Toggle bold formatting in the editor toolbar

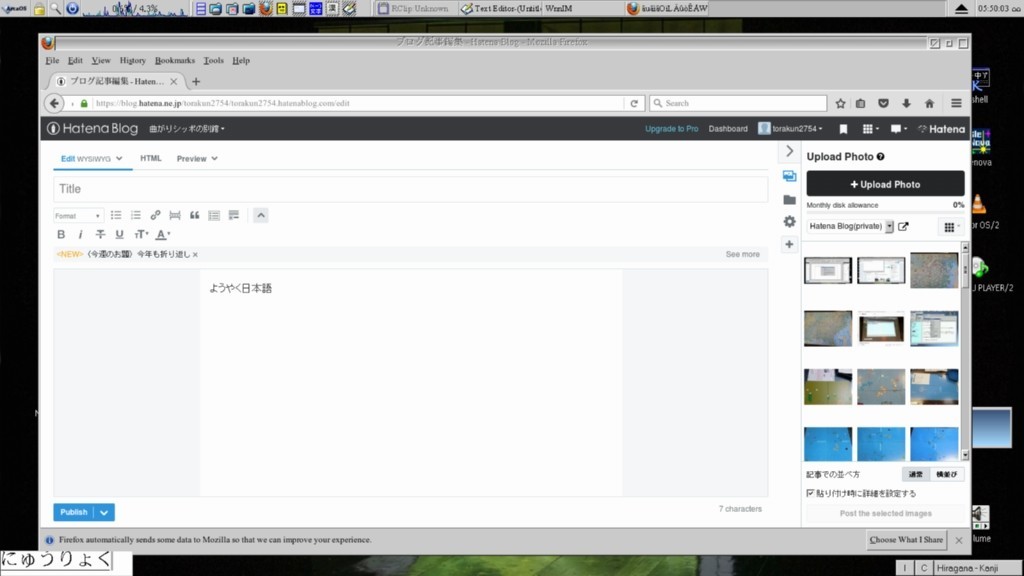[x=61, y=234]
